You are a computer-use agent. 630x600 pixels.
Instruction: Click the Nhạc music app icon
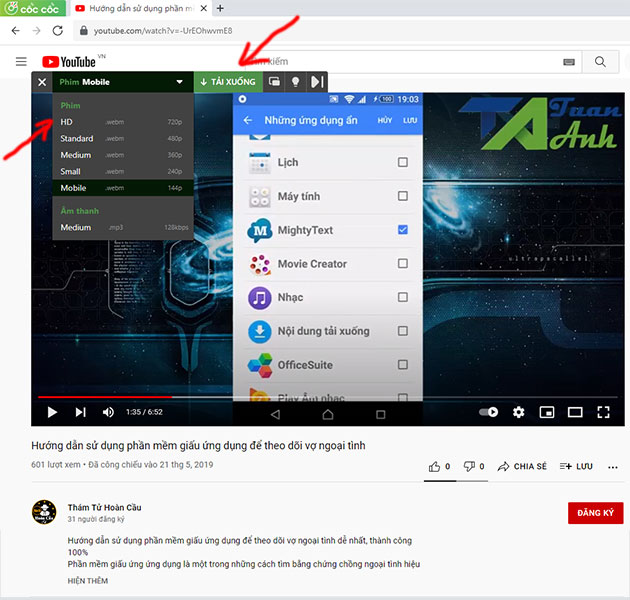pyautogui.click(x=260, y=298)
